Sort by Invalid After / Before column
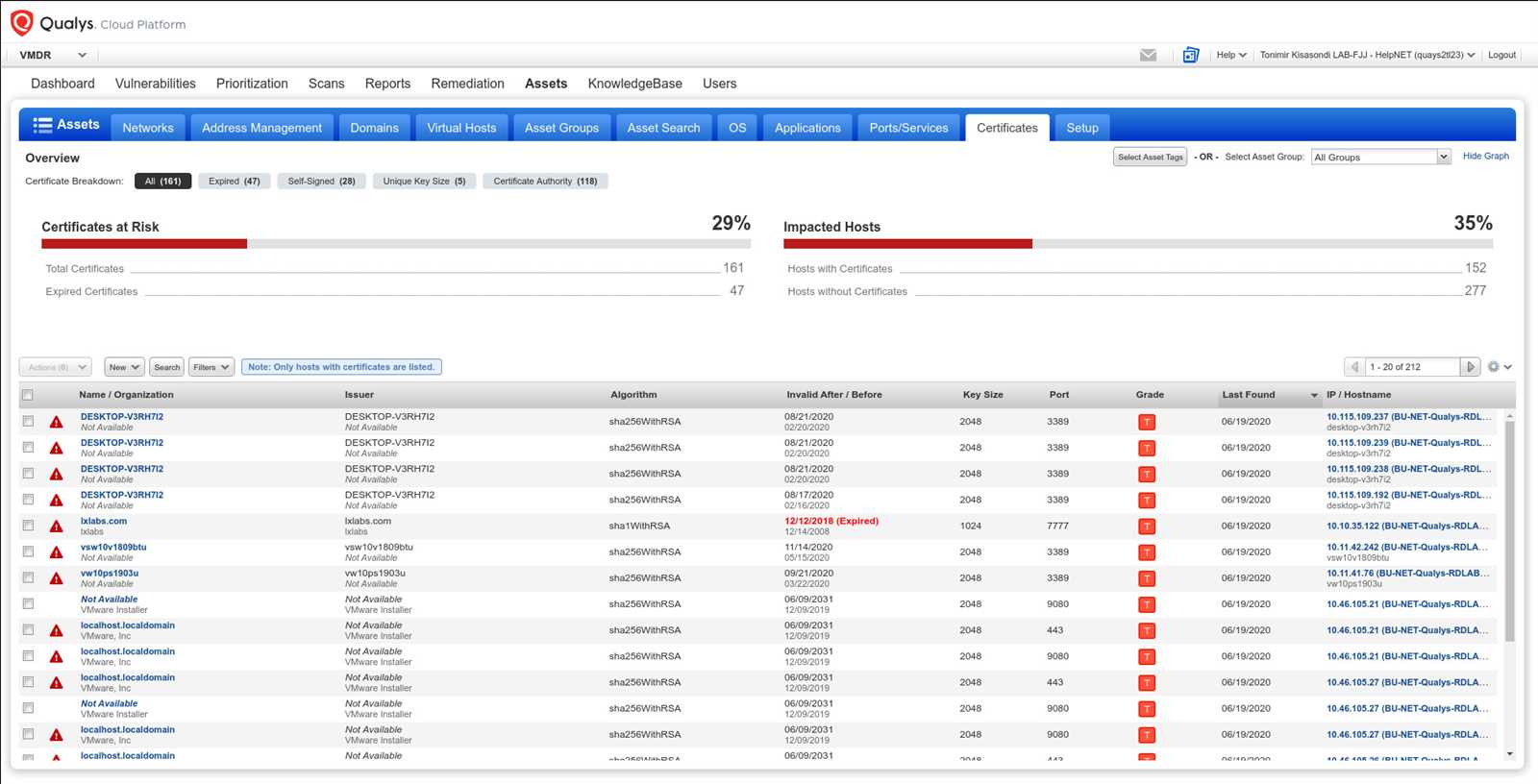Viewport: 1538px width, 784px height. [x=834, y=395]
